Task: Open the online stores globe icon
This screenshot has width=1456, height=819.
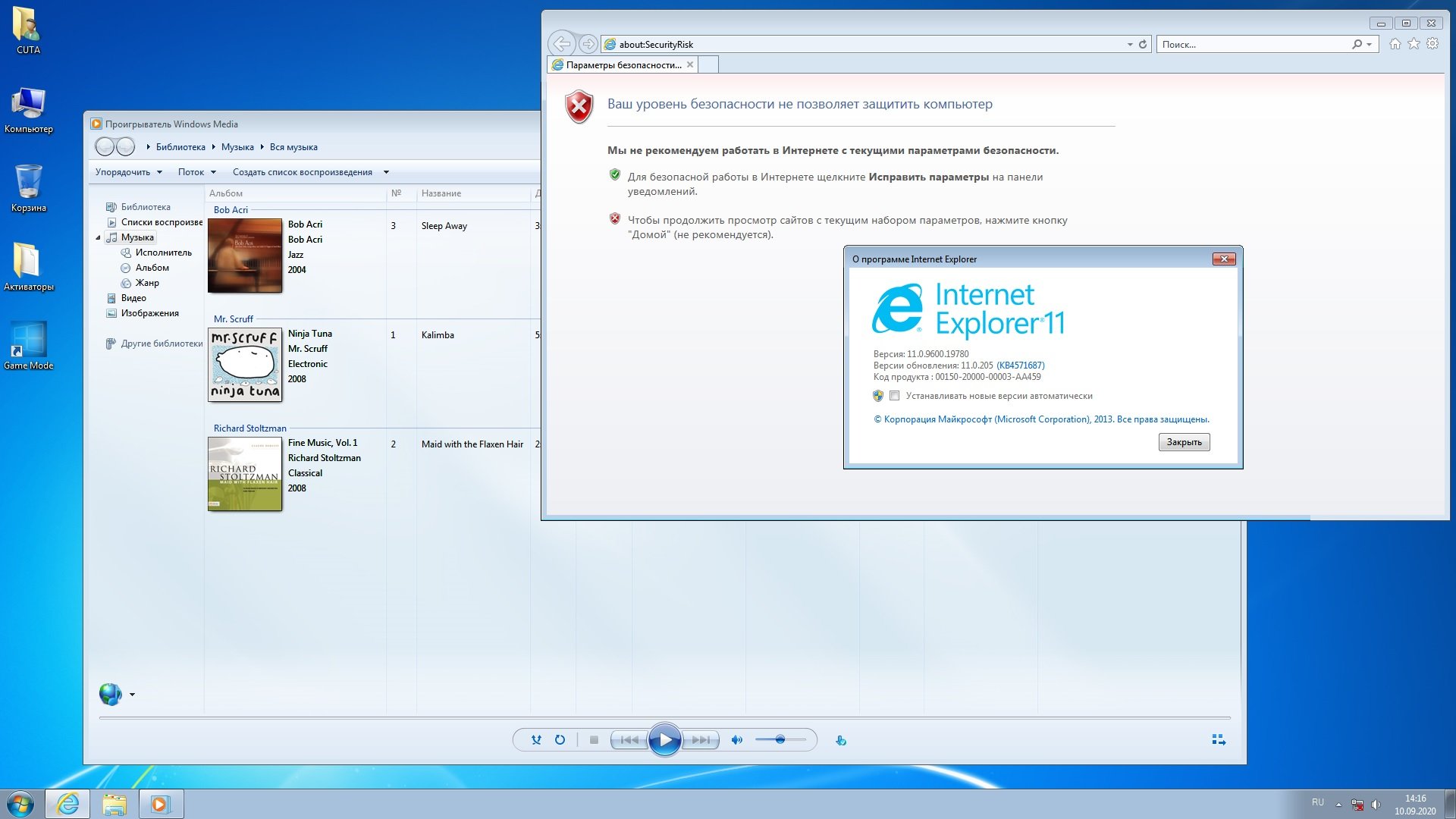Action: 111,694
